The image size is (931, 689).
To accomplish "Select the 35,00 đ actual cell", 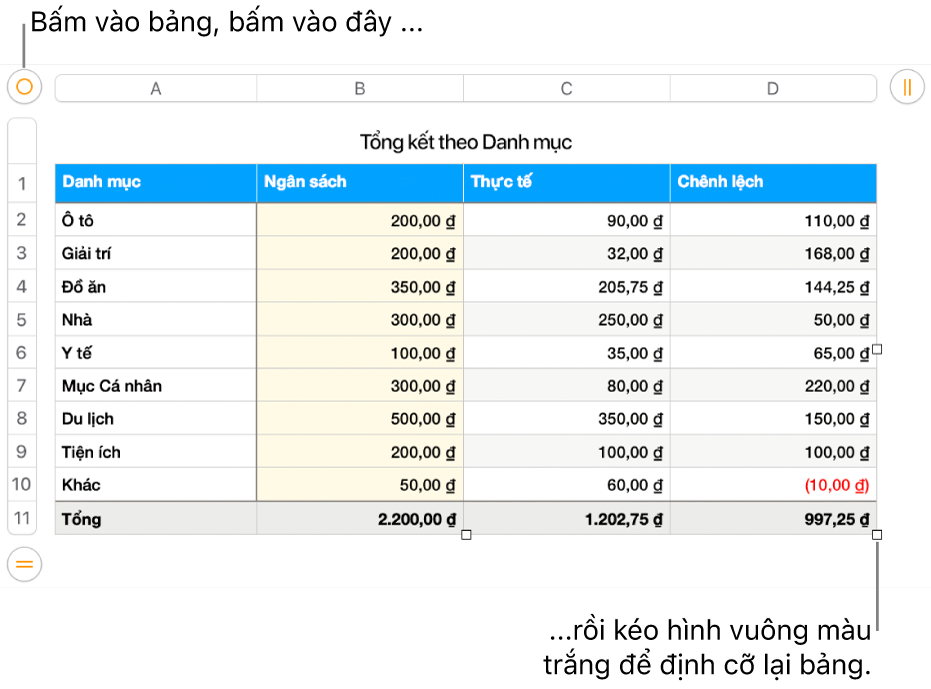I will [x=566, y=352].
